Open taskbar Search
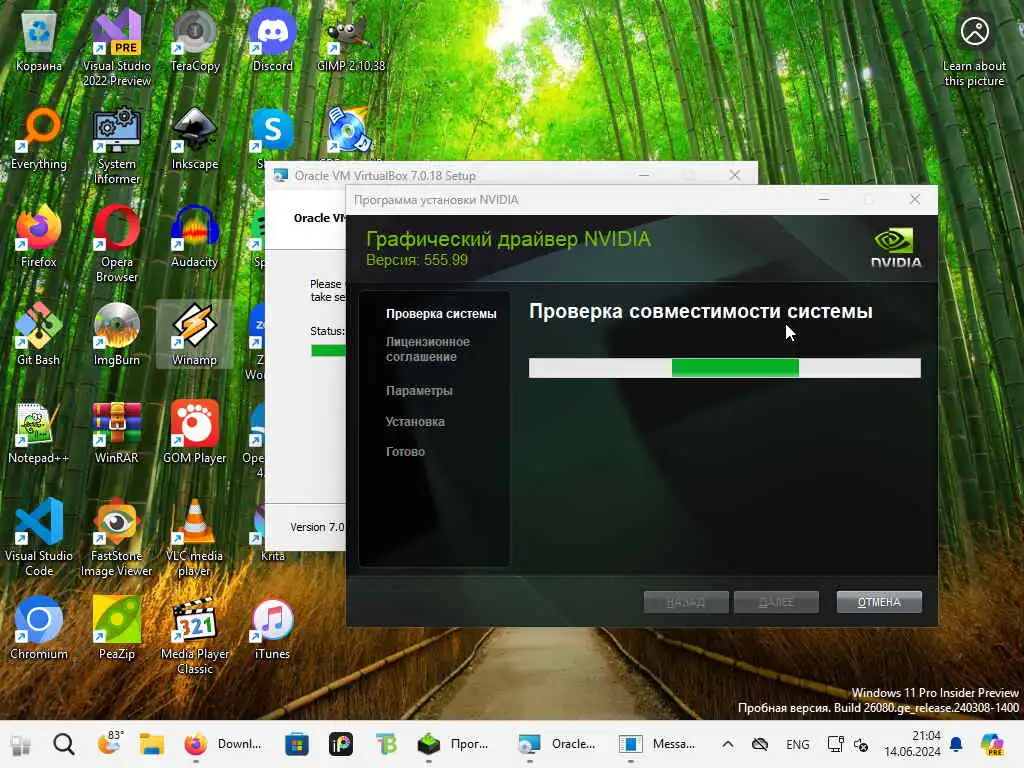1024x768 pixels. click(x=63, y=744)
